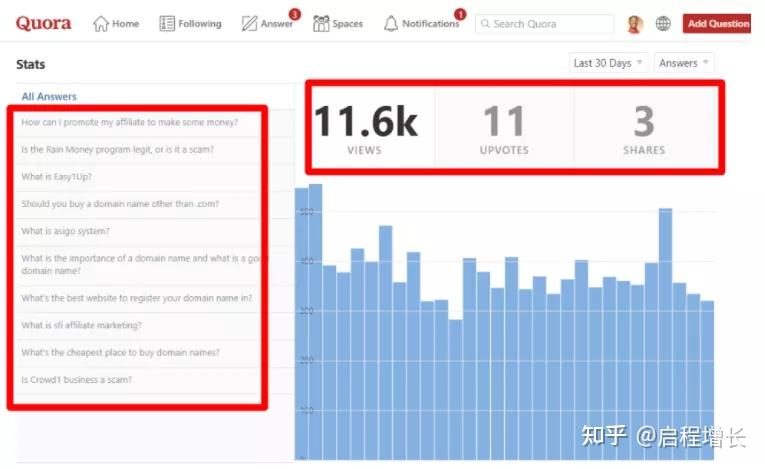Open the Notifications bell icon
The image size is (765, 469).
tap(391, 23)
